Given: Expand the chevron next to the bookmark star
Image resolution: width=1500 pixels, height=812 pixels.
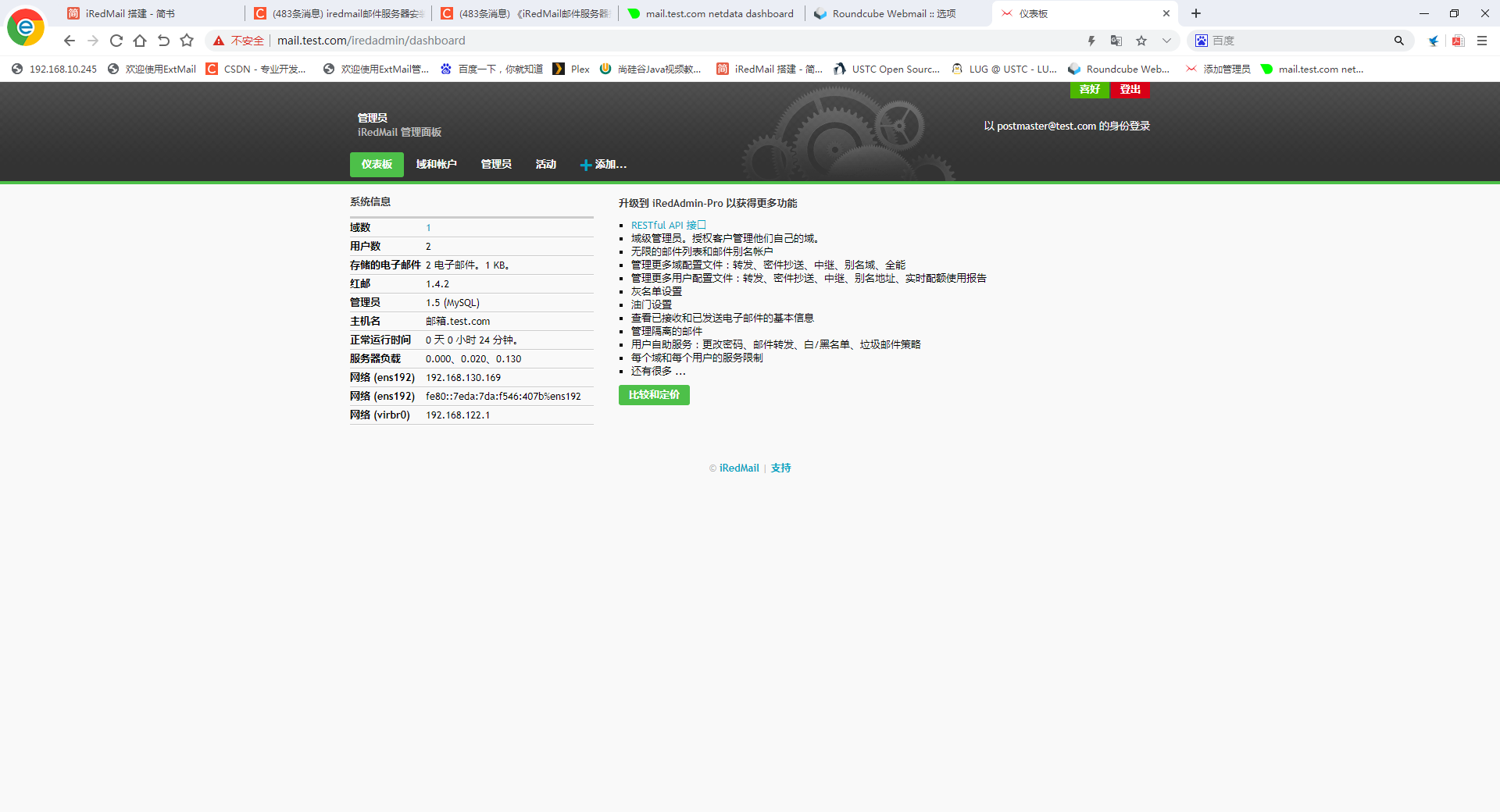Looking at the screenshot, I should [x=1166, y=41].
